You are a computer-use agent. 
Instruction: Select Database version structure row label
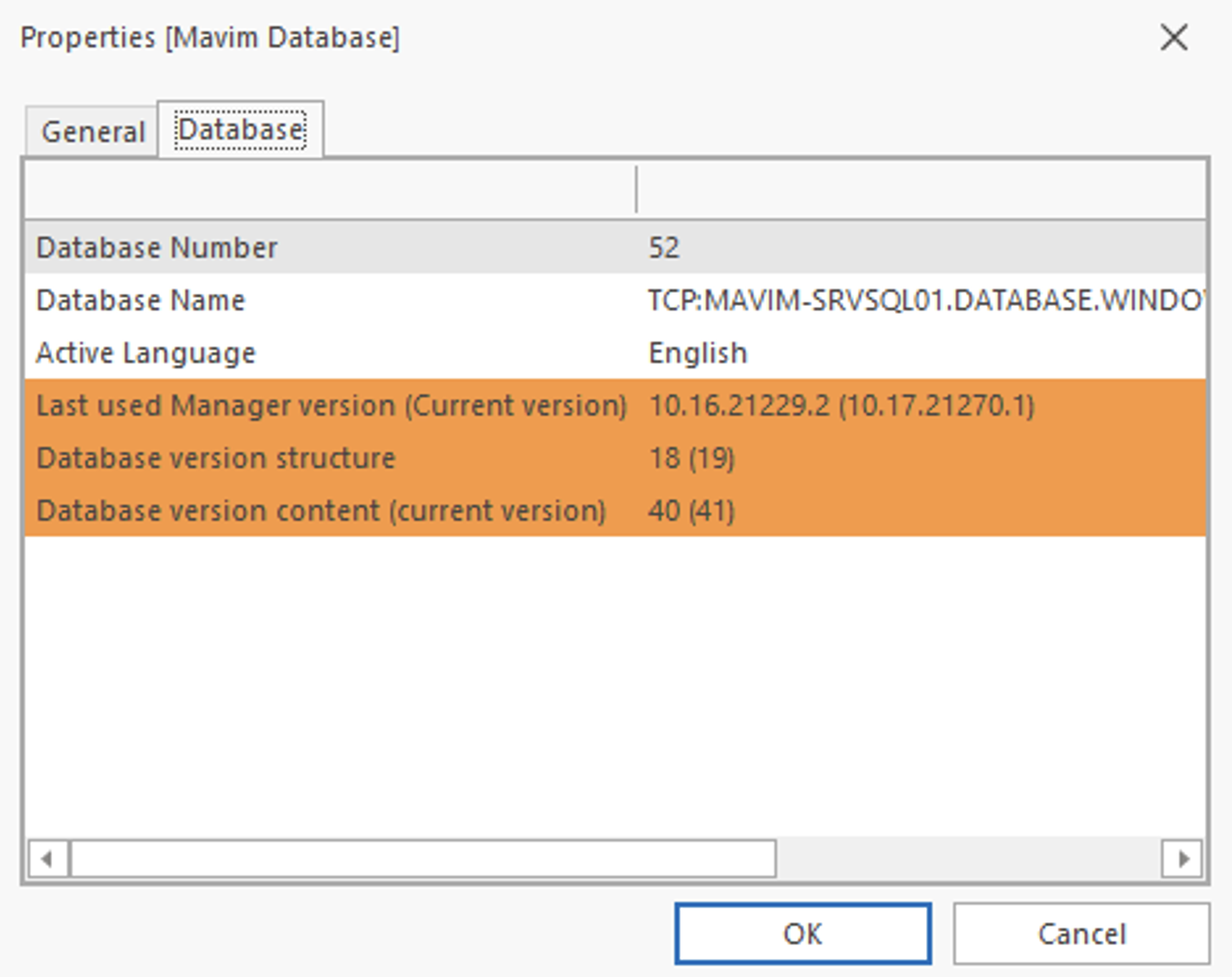[216, 458]
